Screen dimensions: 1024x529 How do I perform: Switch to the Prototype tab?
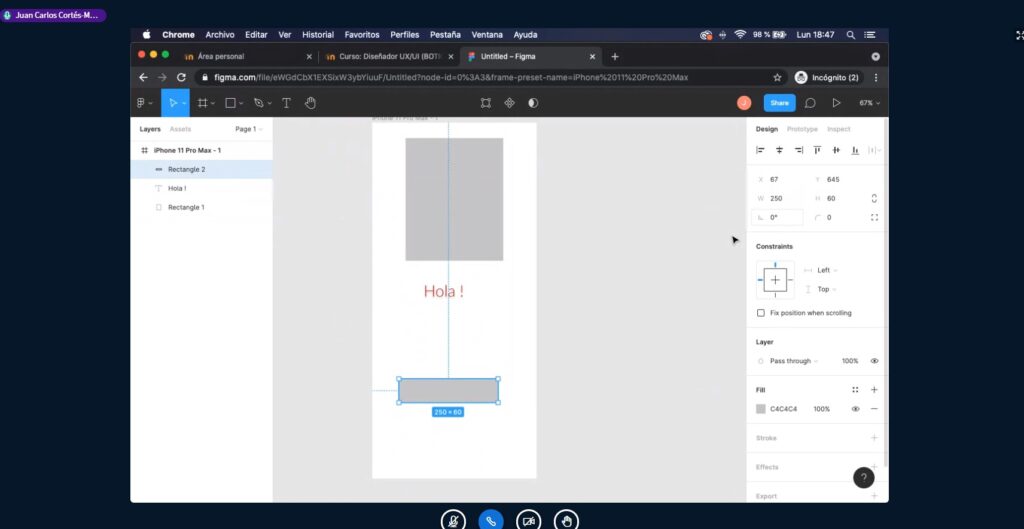point(802,129)
